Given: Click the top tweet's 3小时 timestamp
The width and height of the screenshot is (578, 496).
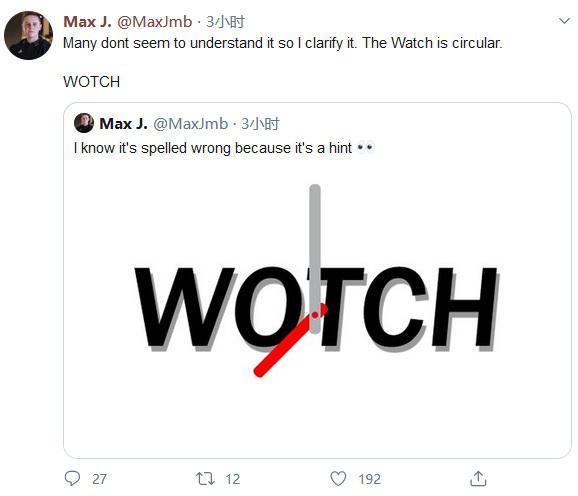Looking at the screenshot, I should tap(225, 22).
